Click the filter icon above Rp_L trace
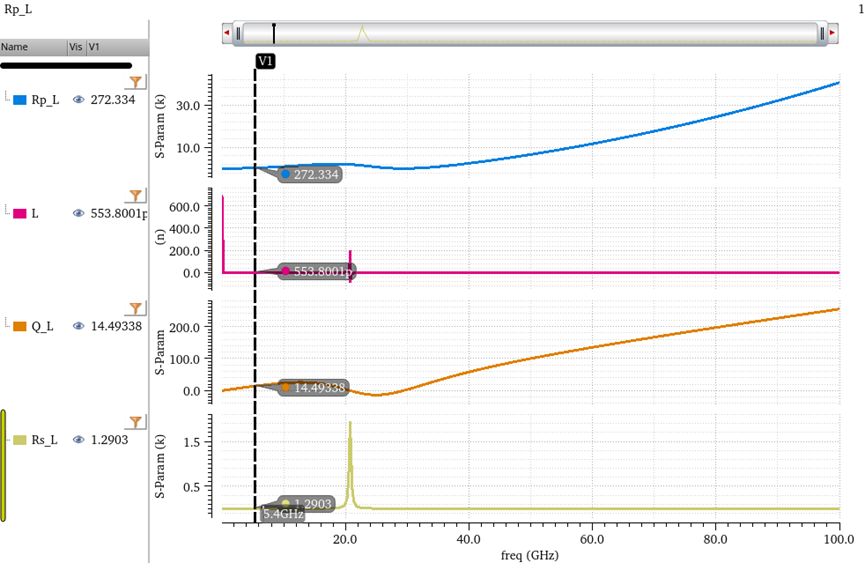865x563 pixels. tap(137, 81)
